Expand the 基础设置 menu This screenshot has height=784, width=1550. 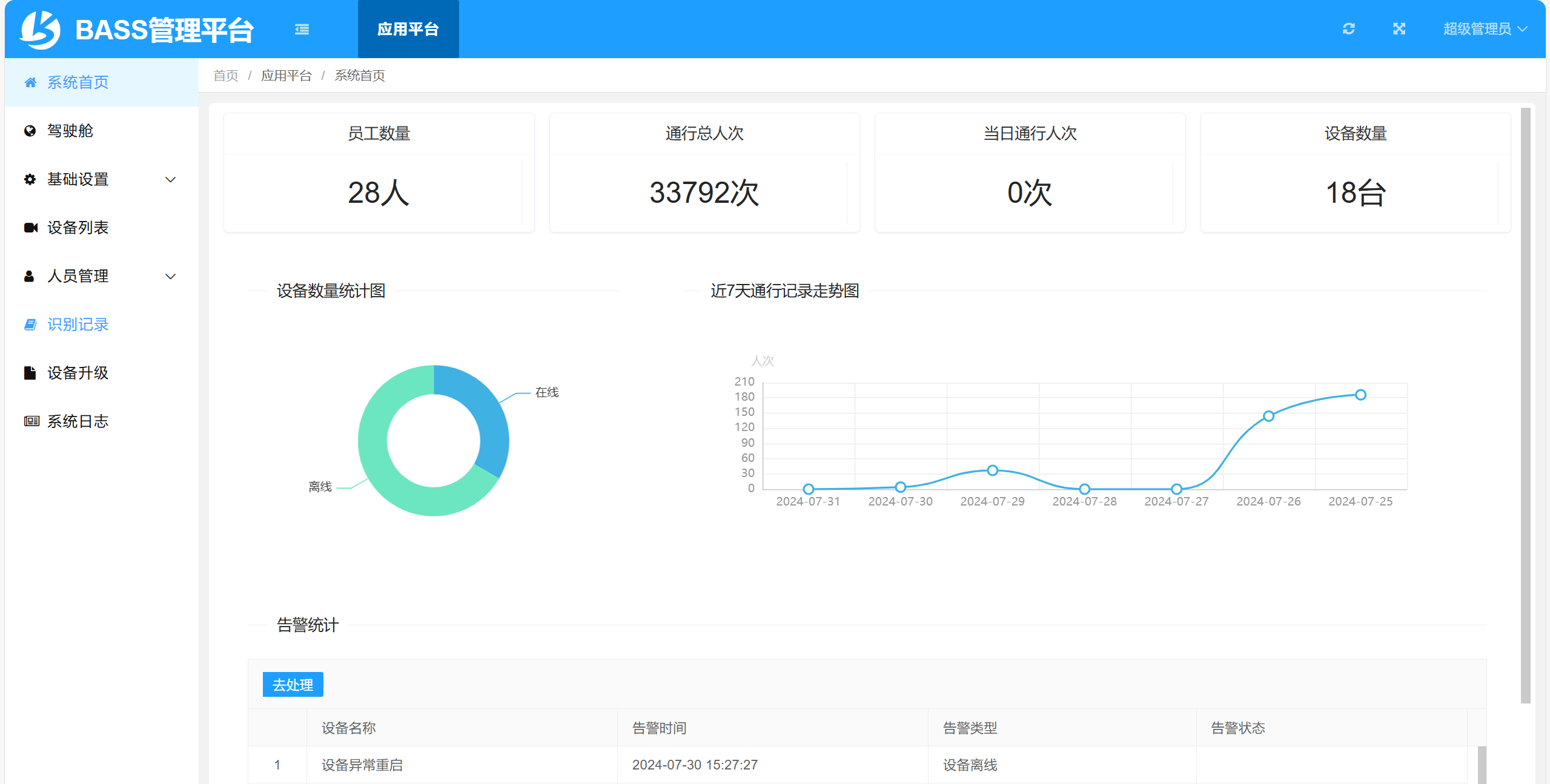78,179
